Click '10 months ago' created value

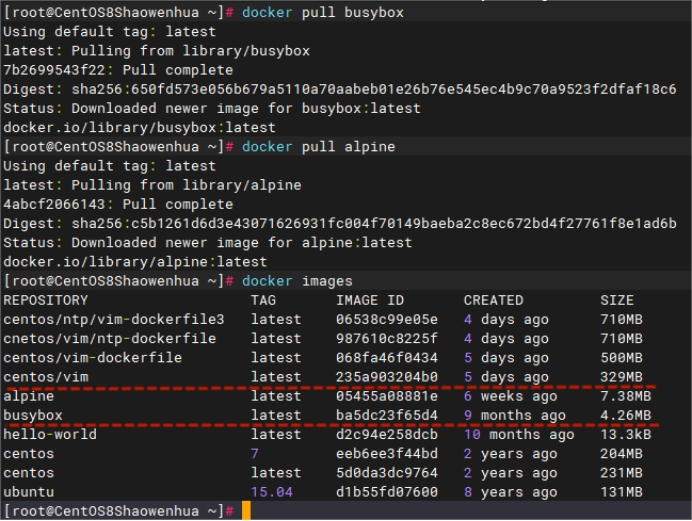coord(519,435)
